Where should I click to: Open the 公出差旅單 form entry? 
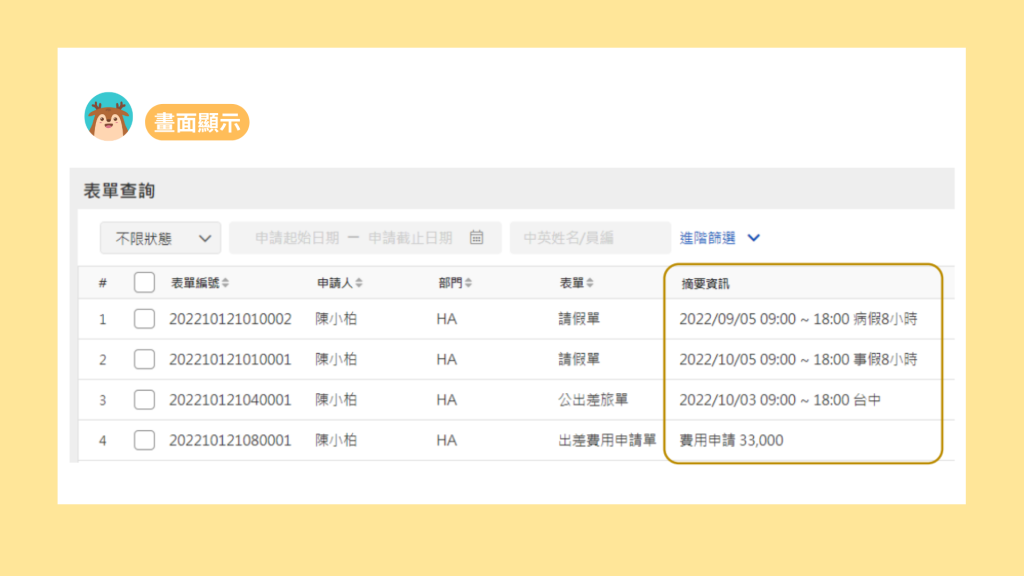pyautogui.click(x=593, y=400)
